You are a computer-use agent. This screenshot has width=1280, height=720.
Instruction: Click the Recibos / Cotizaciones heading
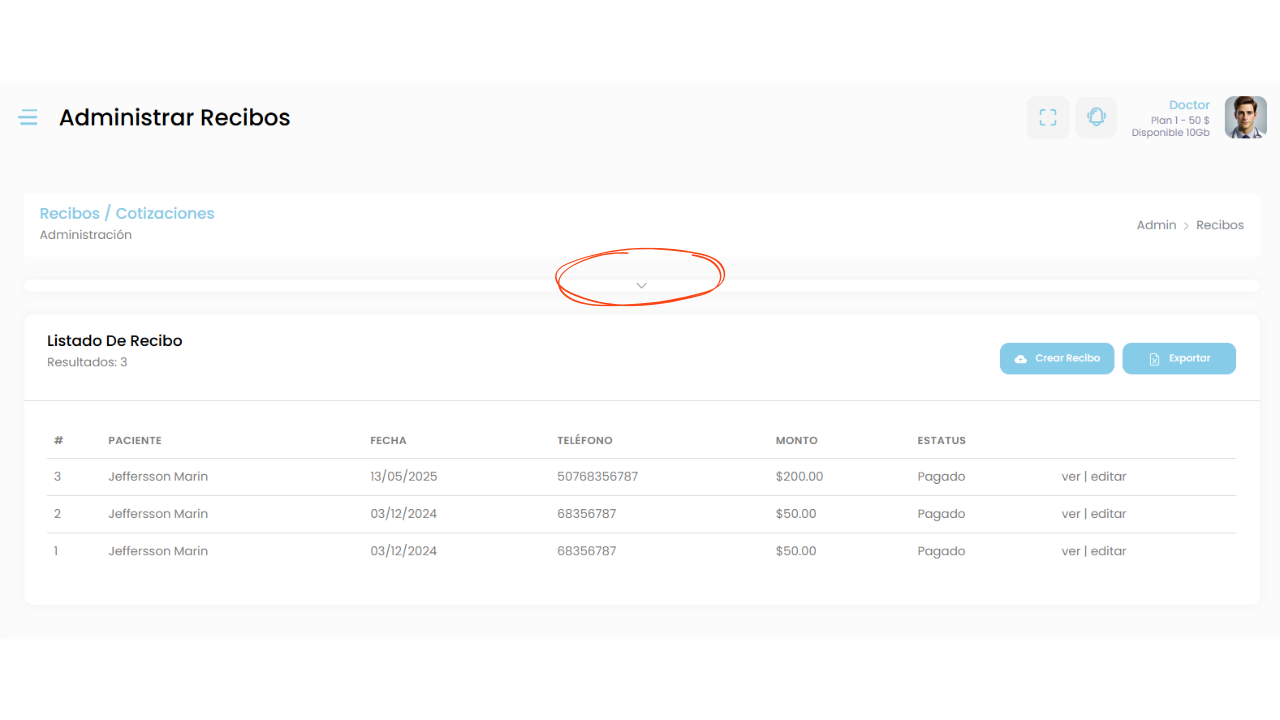127,213
